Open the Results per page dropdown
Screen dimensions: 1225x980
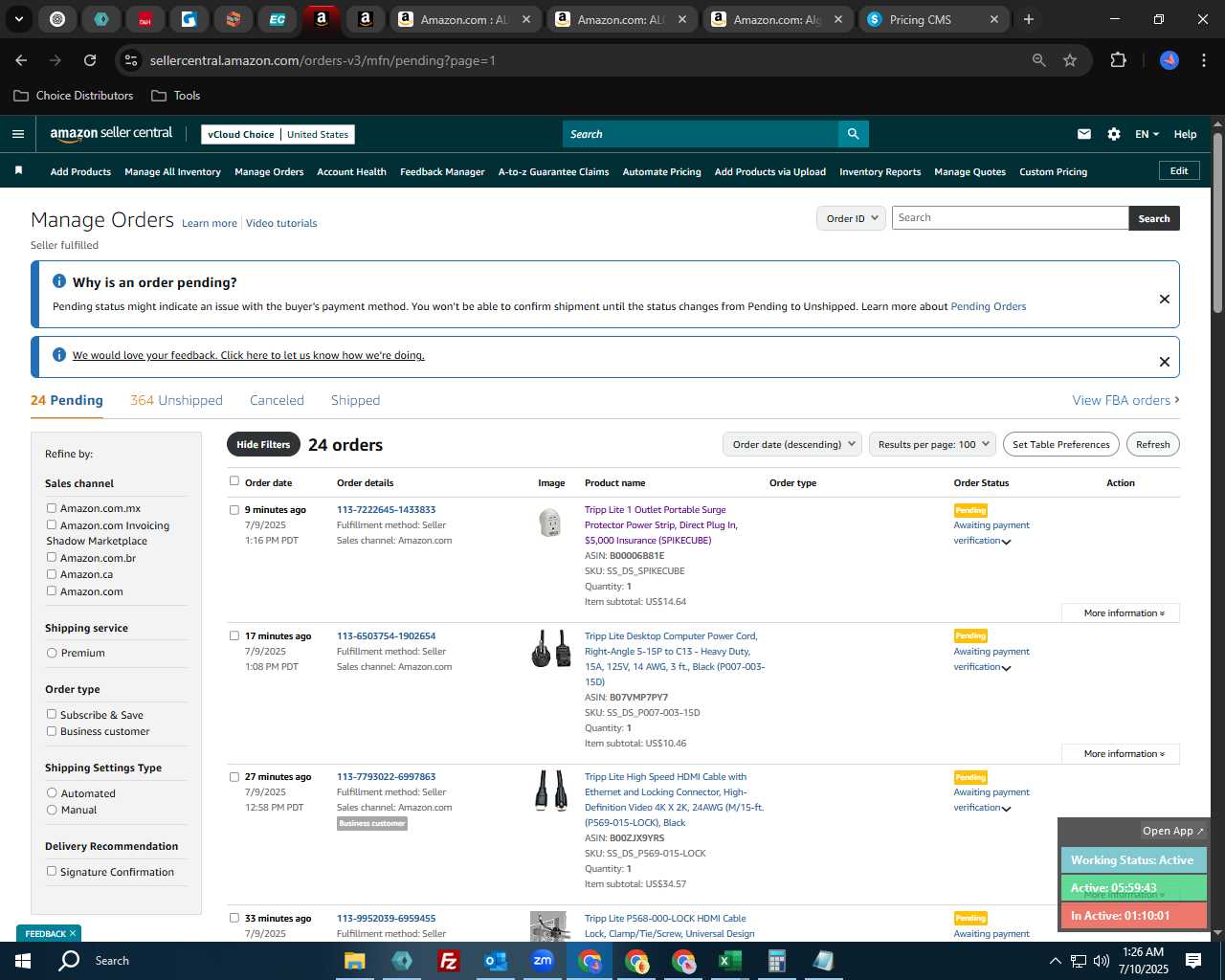[932, 444]
